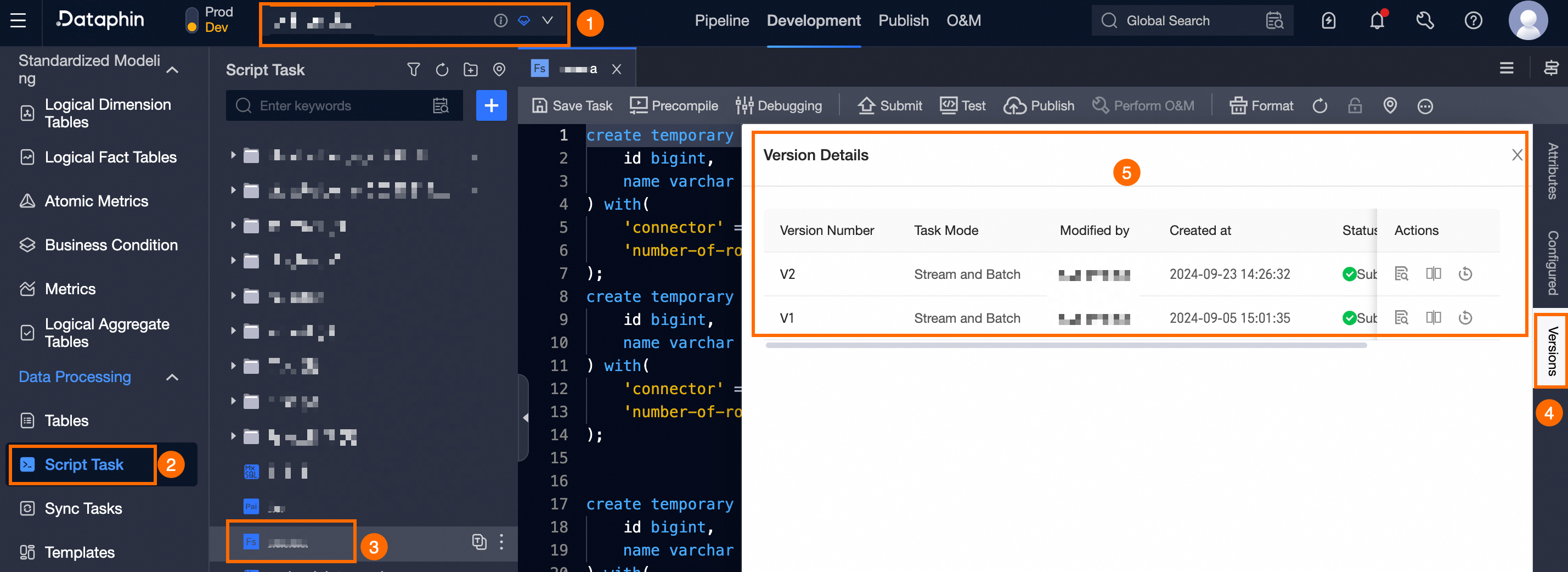Click the filter icon in Script Task panel
This screenshot has width=1568, height=572.
click(413, 70)
